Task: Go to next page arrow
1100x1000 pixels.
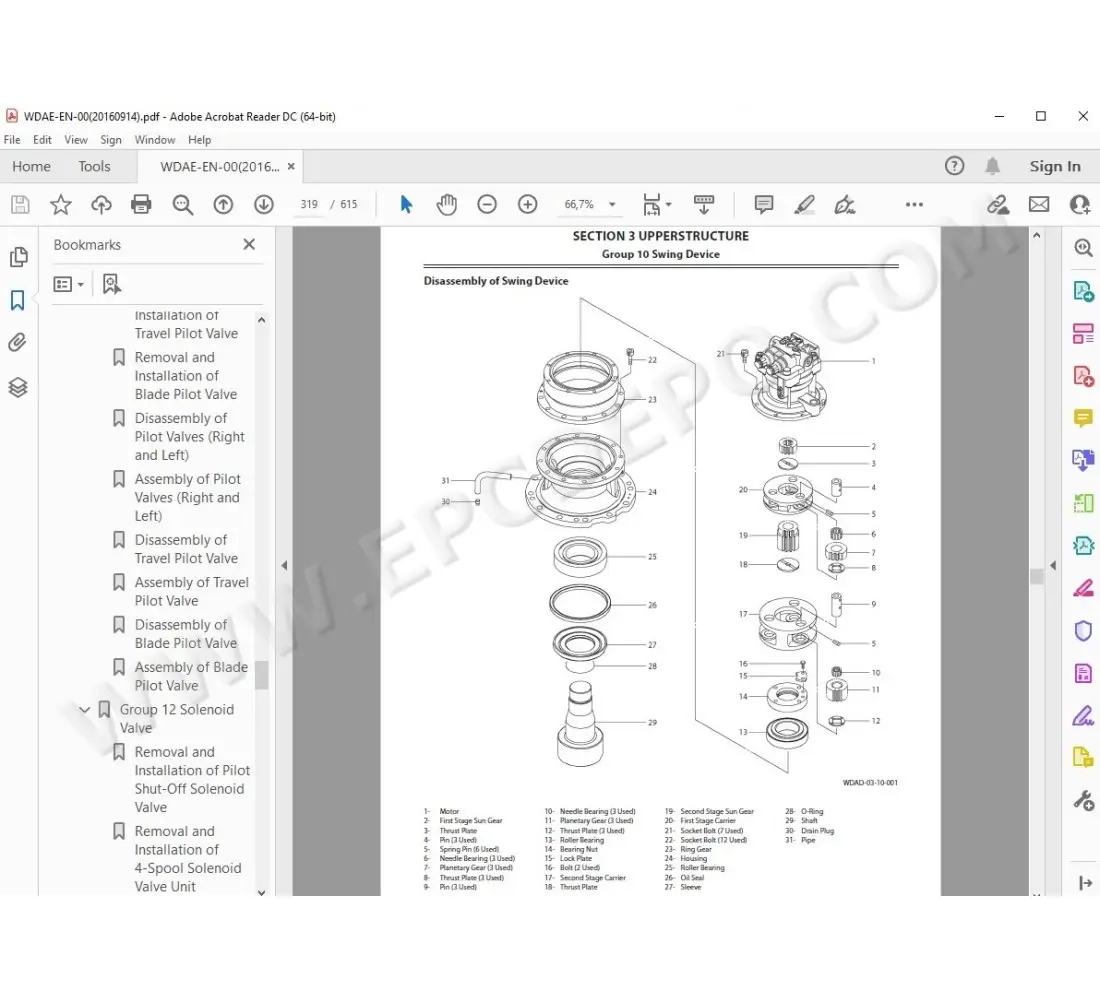Action: pyautogui.click(x=263, y=204)
